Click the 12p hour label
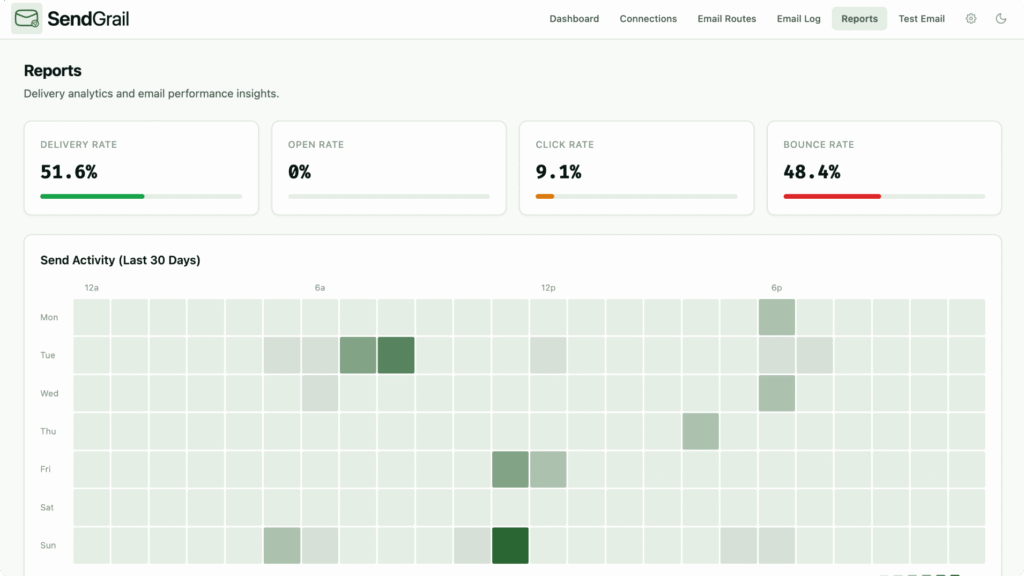Image resolution: width=1024 pixels, height=576 pixels. [548, 287]
